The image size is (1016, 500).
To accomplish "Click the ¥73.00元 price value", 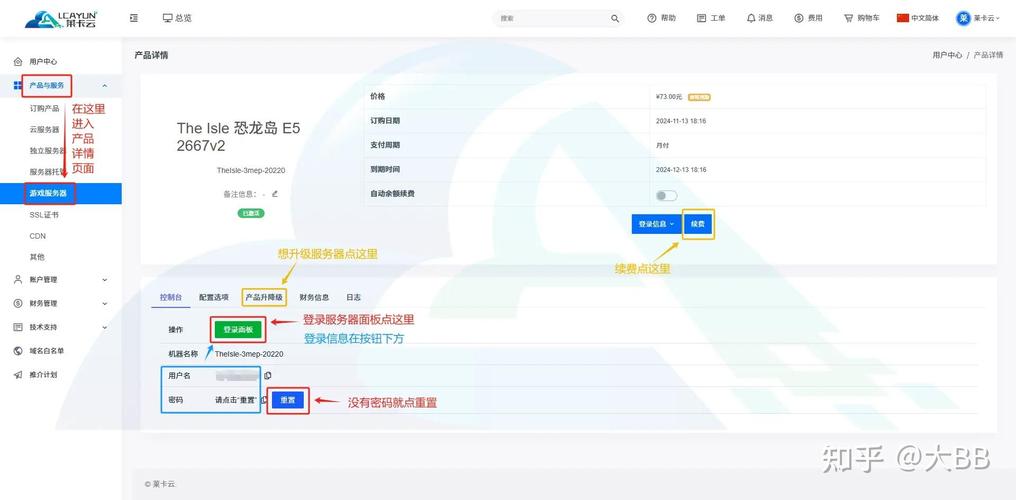I will point(669,97).
